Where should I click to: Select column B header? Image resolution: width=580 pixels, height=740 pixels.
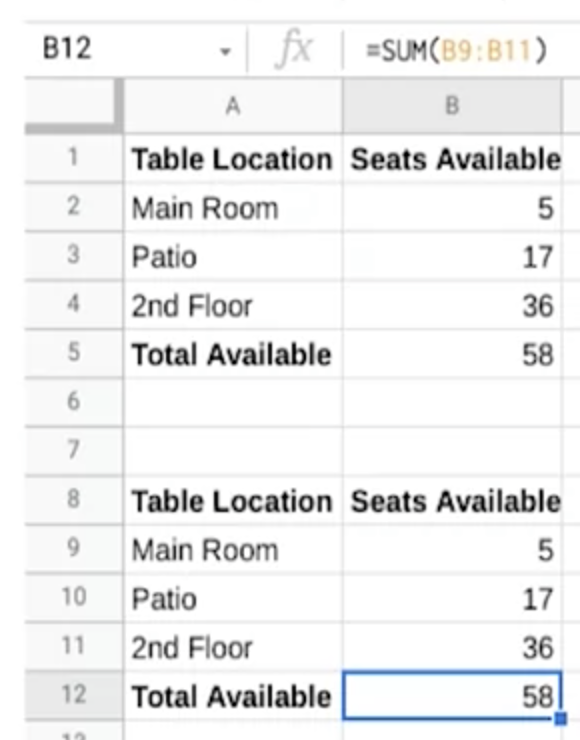452,106
